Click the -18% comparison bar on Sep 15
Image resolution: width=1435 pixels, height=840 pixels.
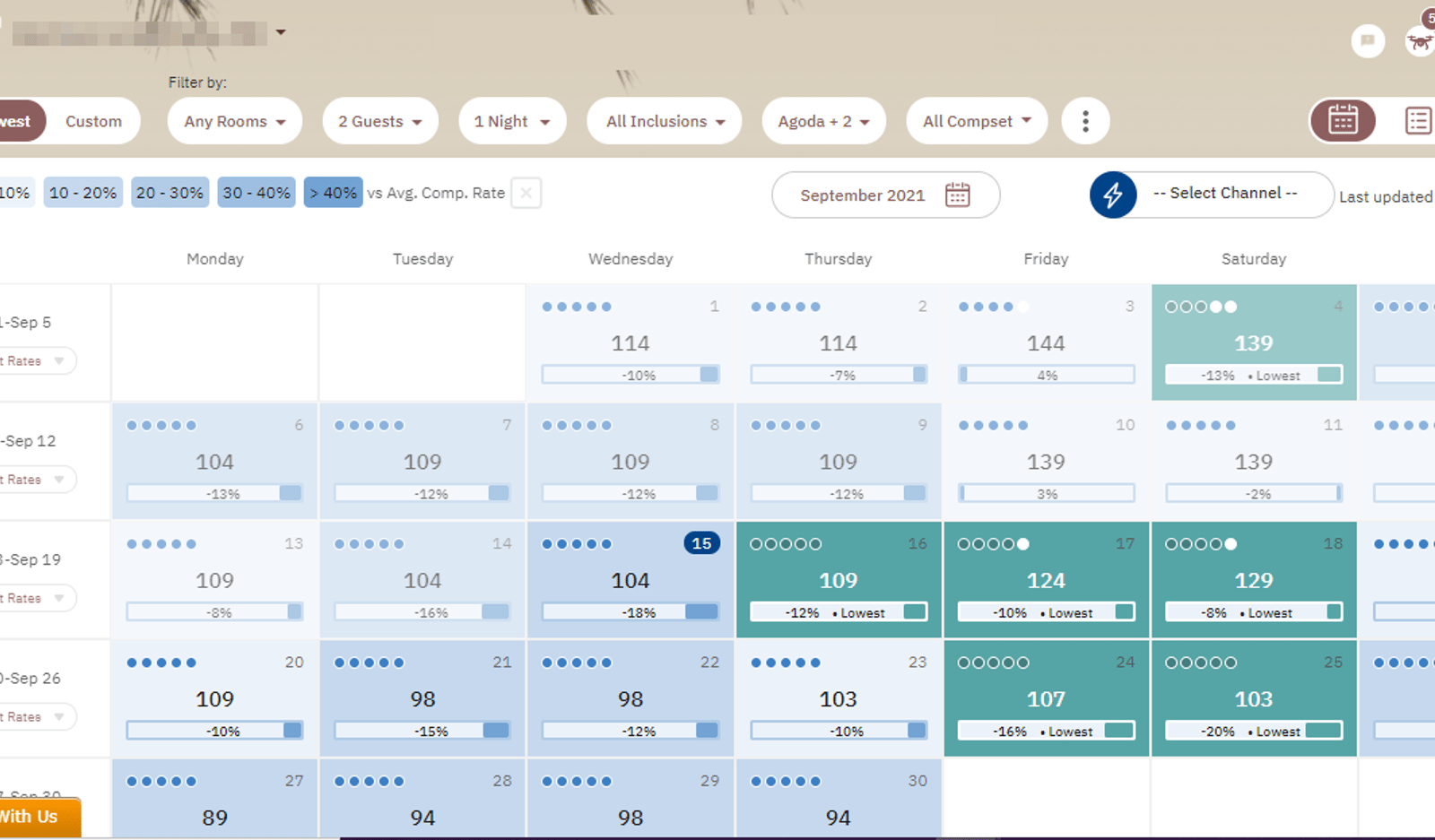coord(631,612)
